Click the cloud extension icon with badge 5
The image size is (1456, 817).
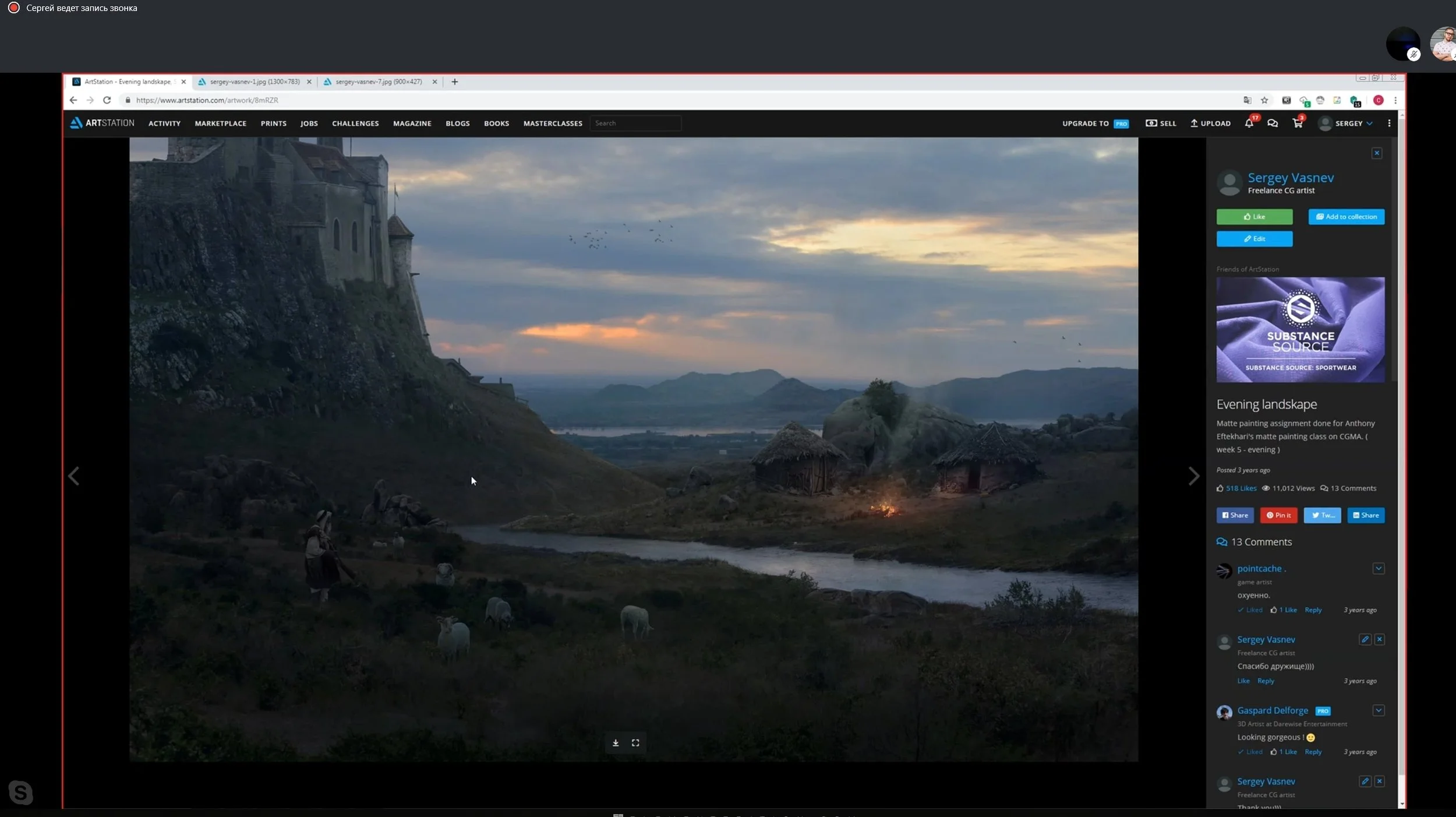tap(1304, 101)
